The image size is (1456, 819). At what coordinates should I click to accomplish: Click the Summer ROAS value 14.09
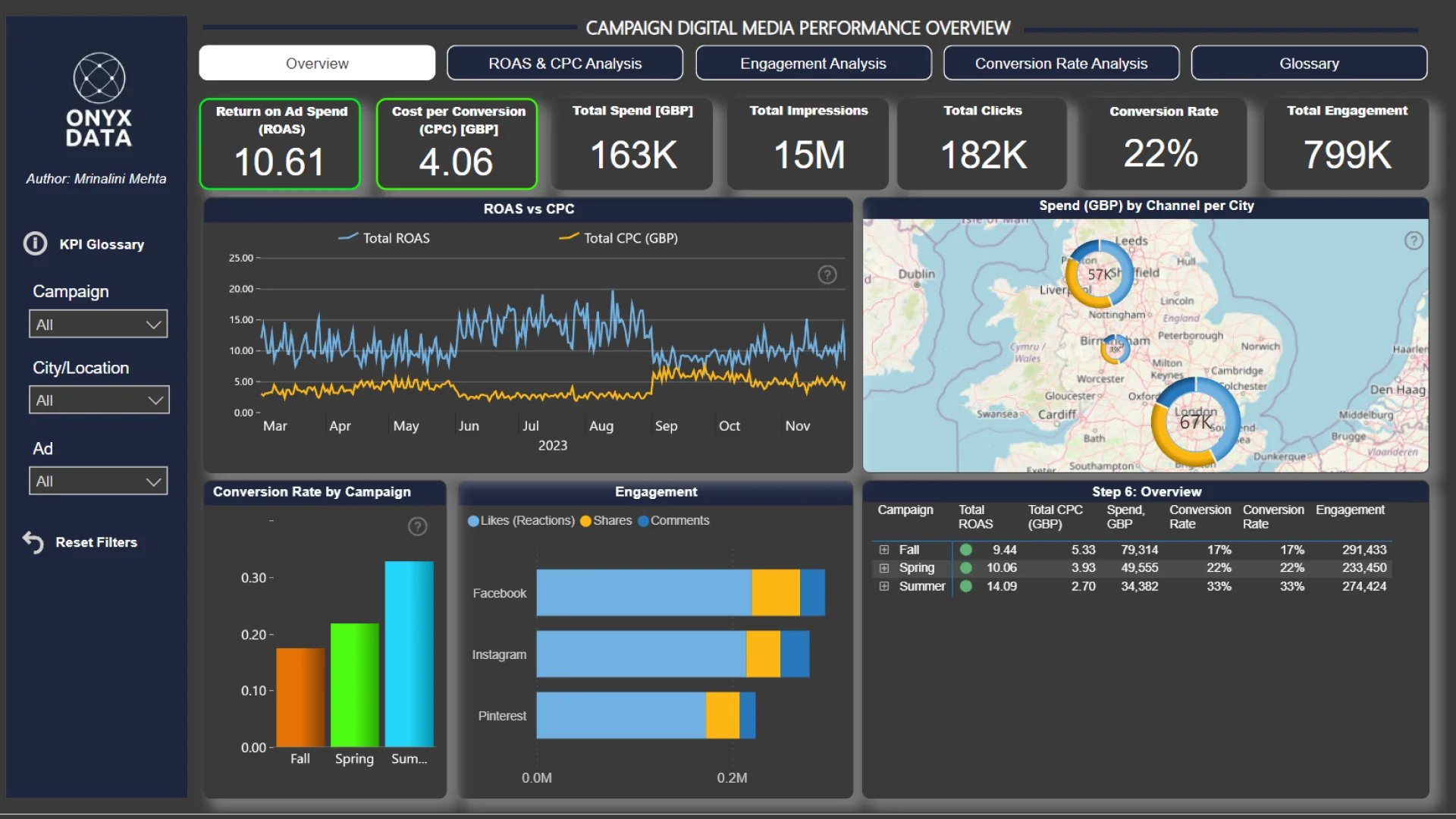1002,586
